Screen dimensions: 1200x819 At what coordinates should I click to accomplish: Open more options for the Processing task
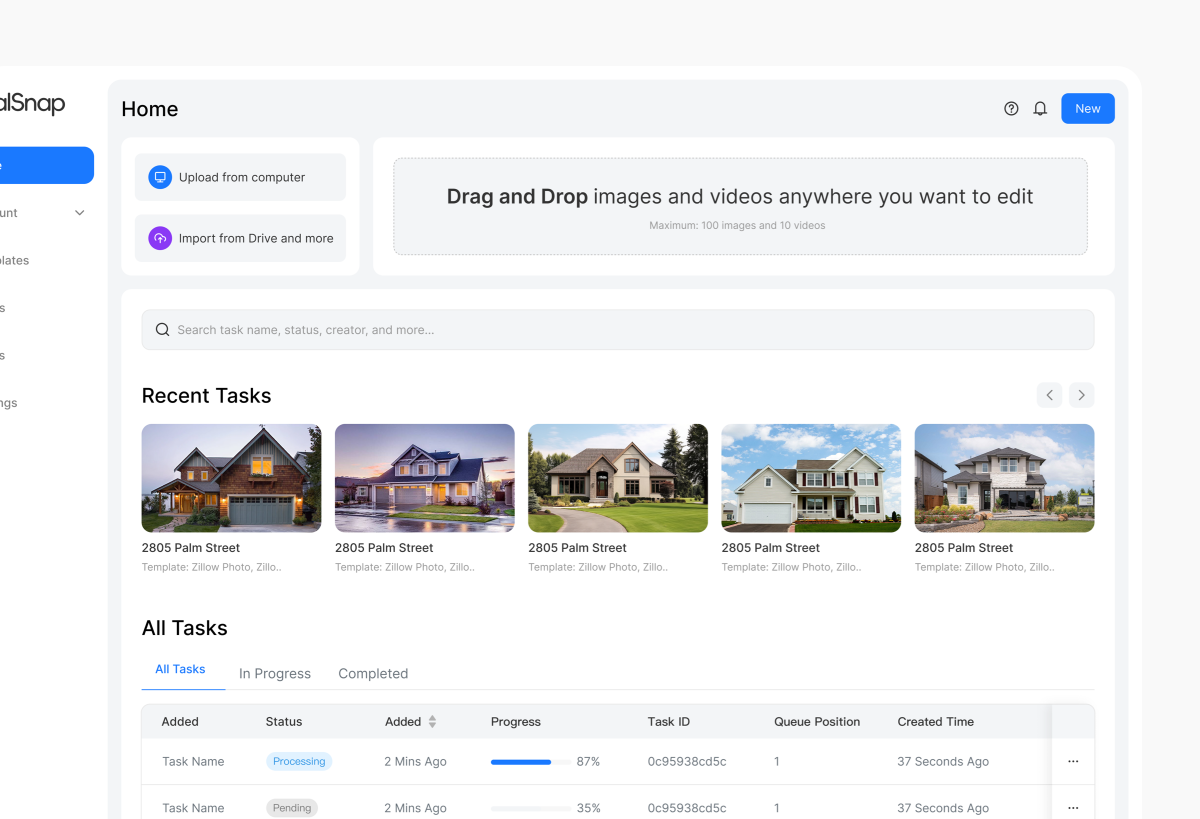coord(1073,762)
